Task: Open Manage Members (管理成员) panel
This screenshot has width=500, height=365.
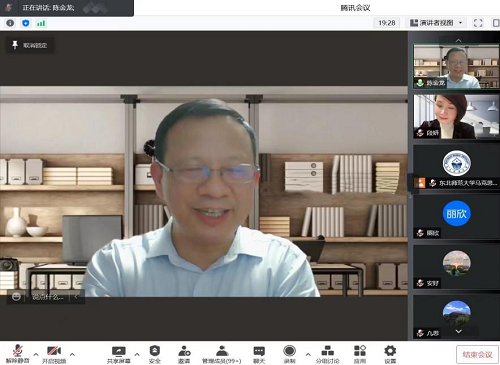Action: click(222, 354)
